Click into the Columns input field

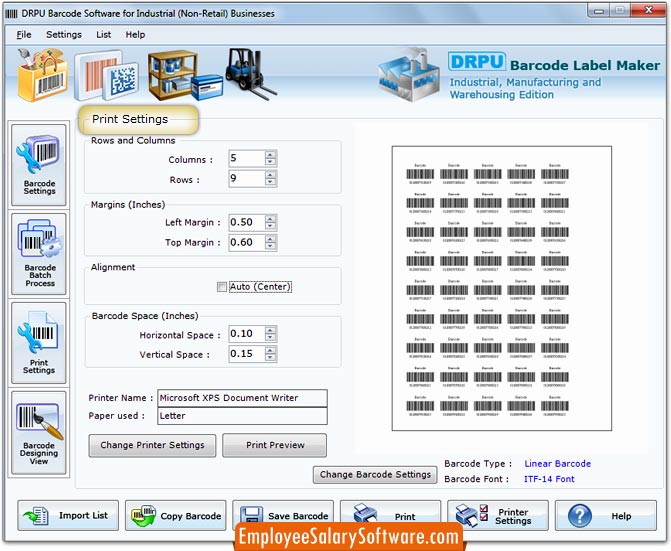tap(247, 158)
